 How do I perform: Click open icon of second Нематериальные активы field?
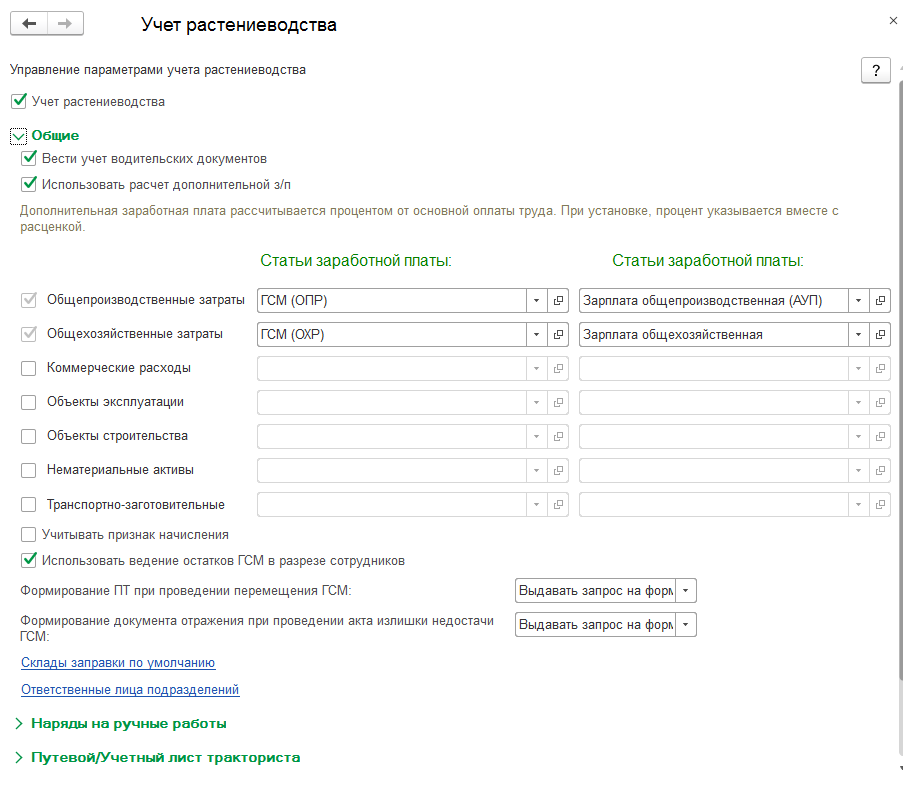pos(880,470)
